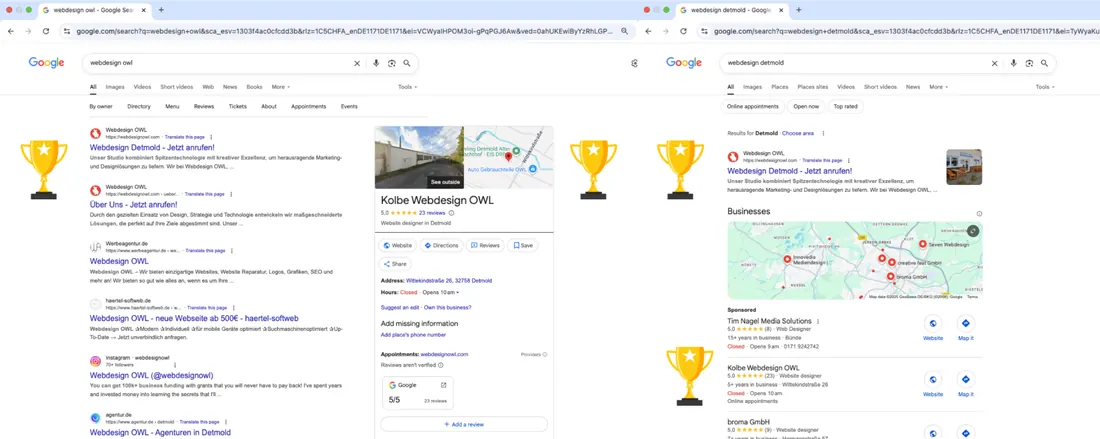1100x439 pixels.
Task: Open Google Lens in 'webdesign detmold' search box
Action: pos(1029,63)
